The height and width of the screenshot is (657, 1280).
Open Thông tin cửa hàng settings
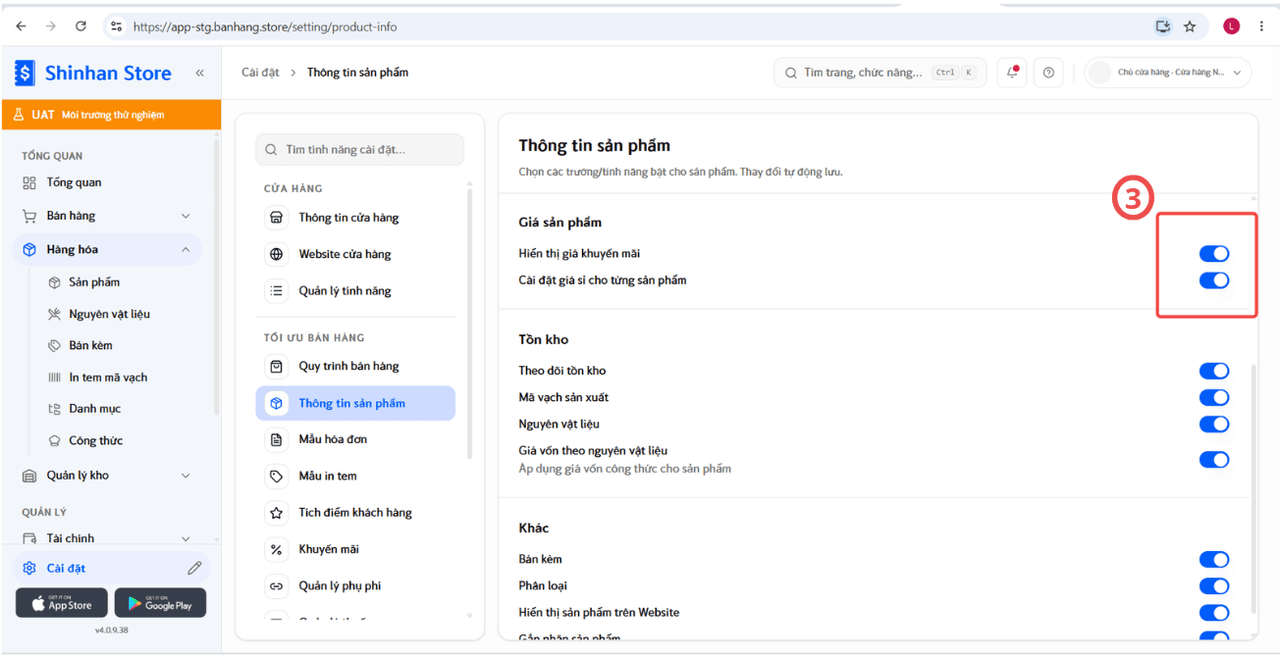click(355, 218)
